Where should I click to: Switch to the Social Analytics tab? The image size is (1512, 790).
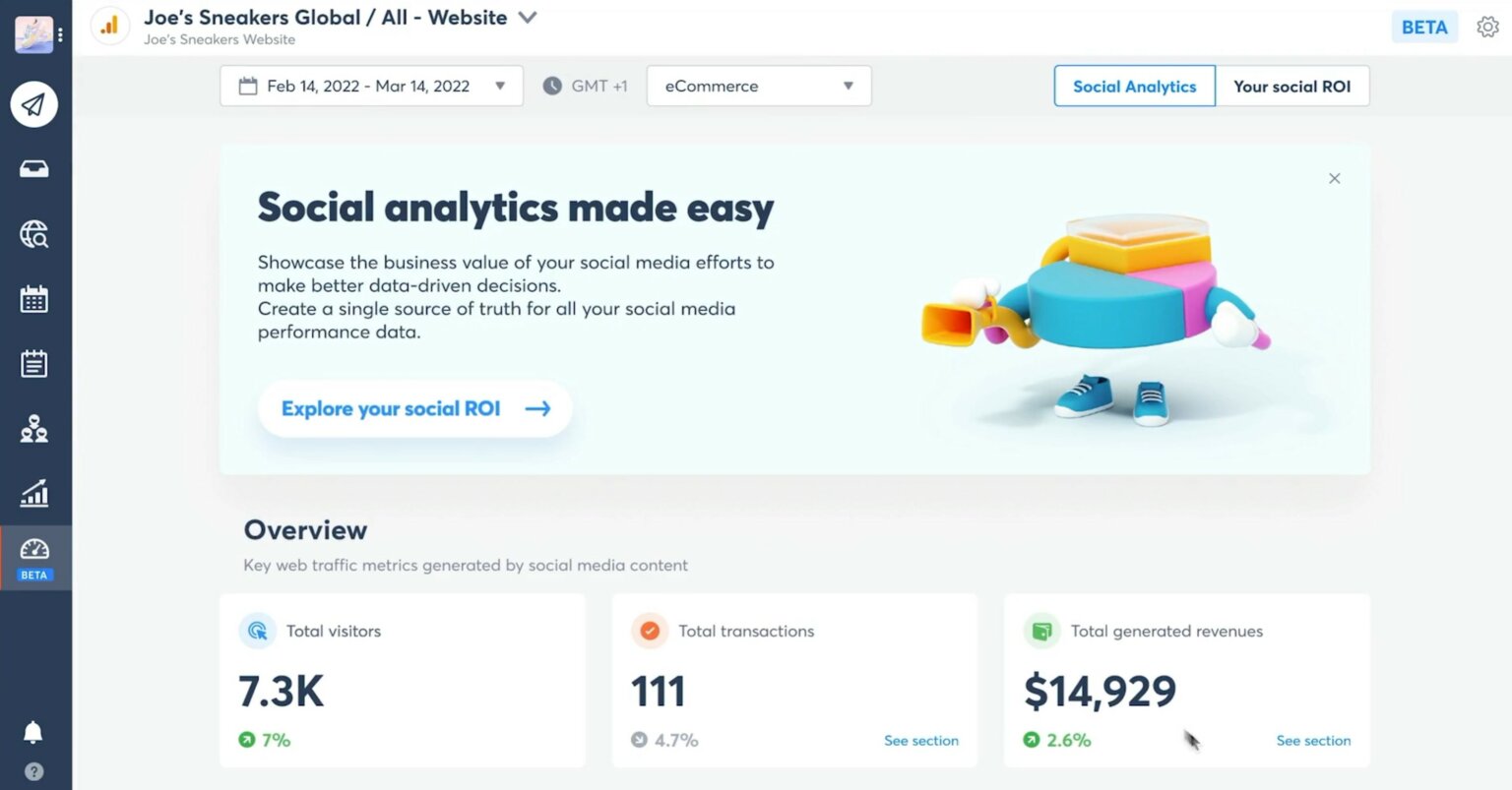[1133, 86]
